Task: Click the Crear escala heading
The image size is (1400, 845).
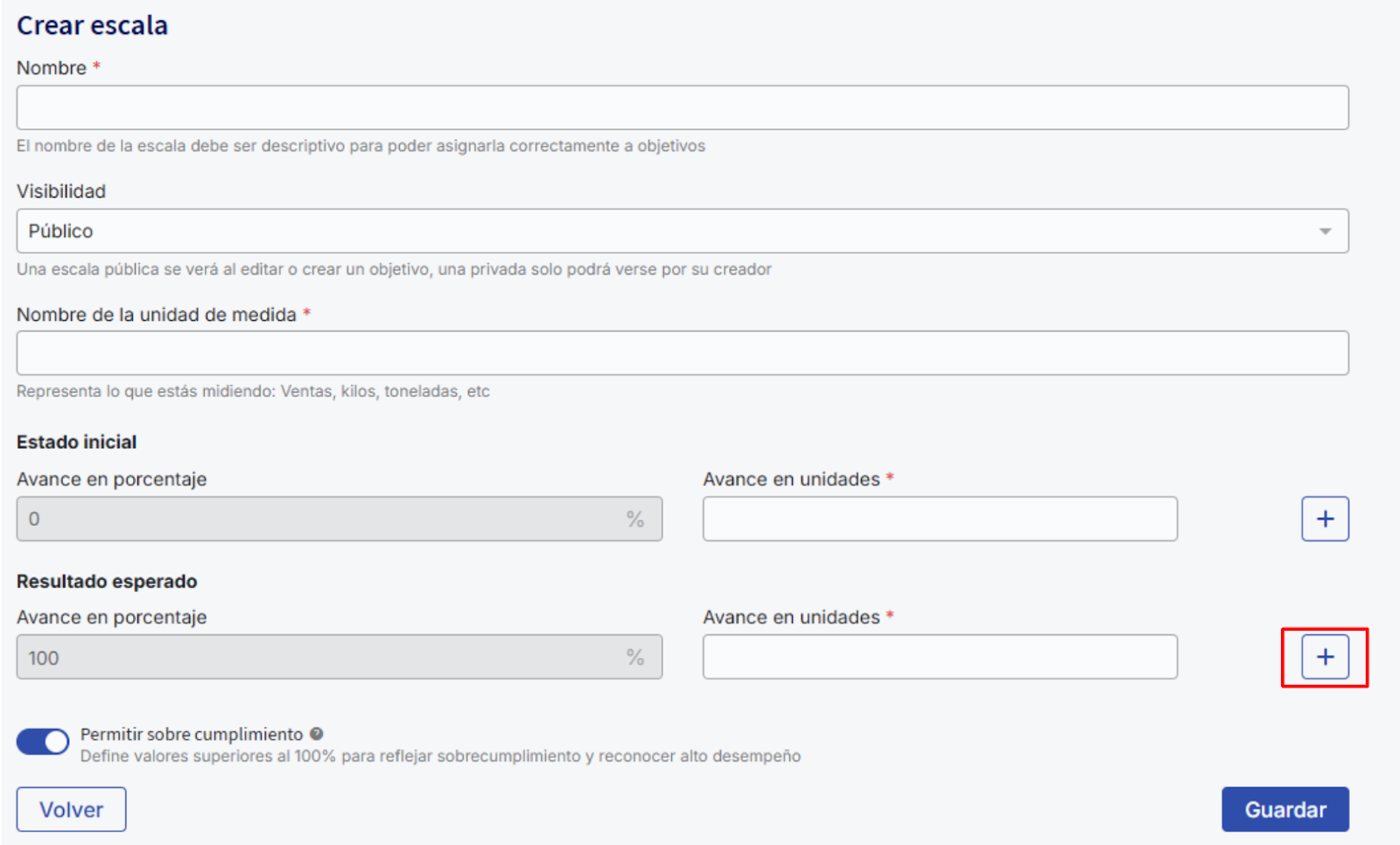Action: coord(92,25)
